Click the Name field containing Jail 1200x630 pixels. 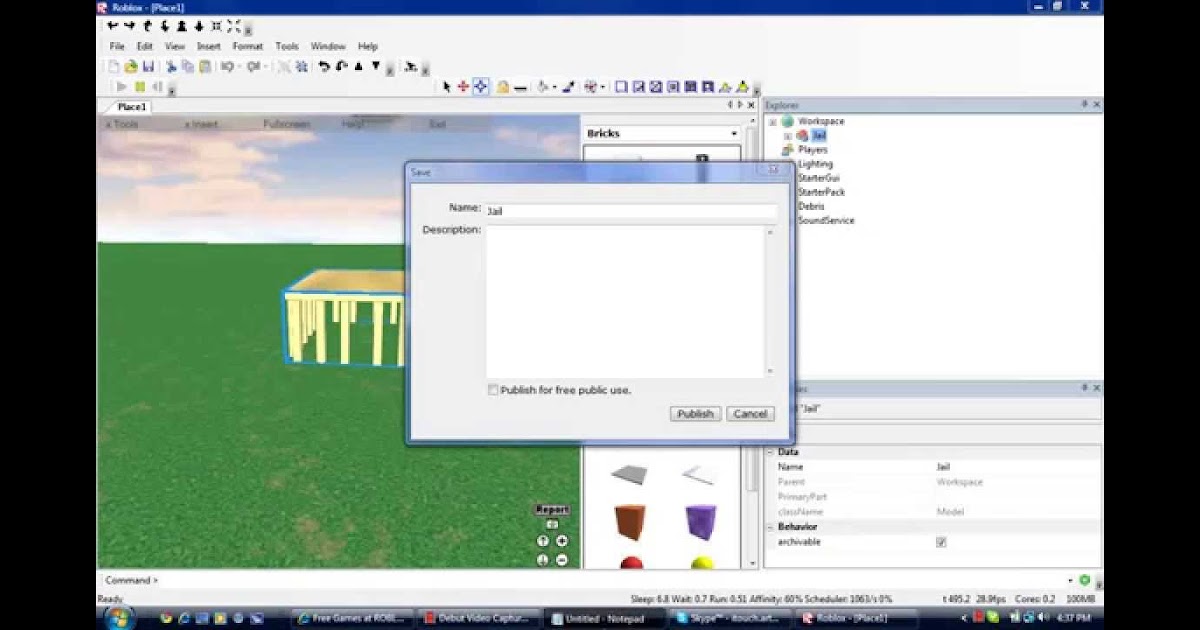click(x=631, y=211)
